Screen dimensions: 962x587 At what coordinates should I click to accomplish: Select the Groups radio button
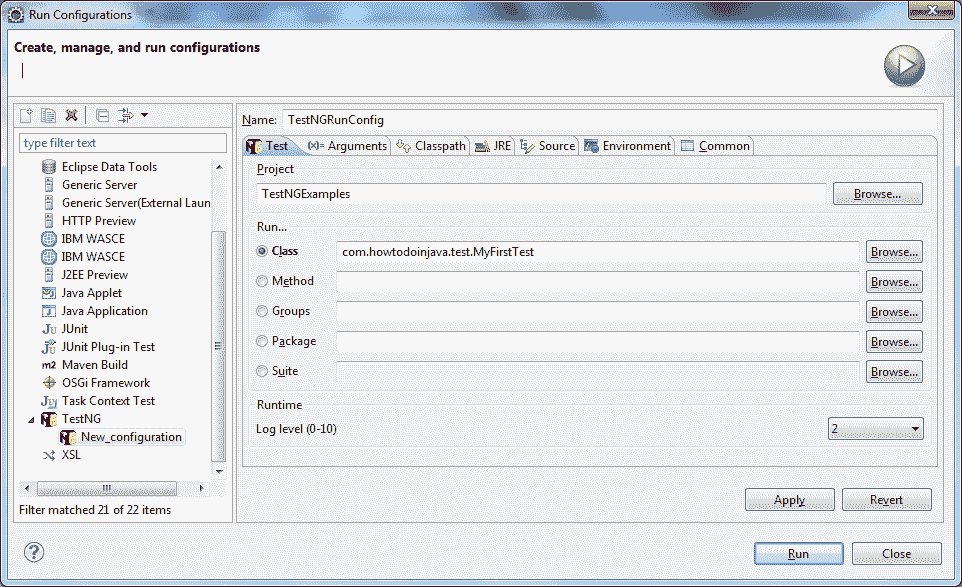pos(262,311)
